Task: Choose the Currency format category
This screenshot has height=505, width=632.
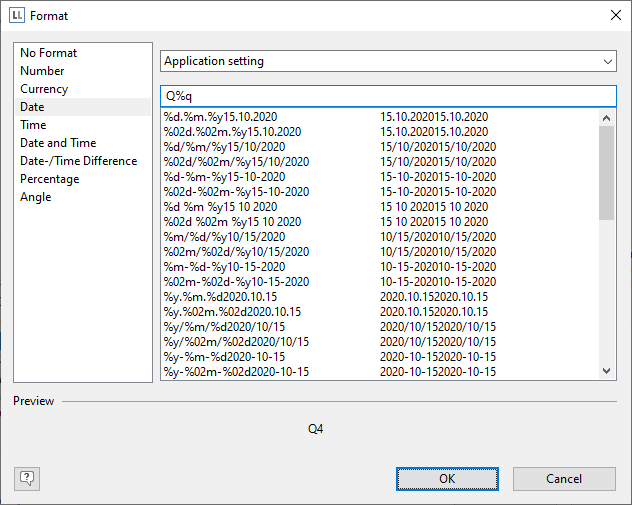Action: (x=44, y=89)
